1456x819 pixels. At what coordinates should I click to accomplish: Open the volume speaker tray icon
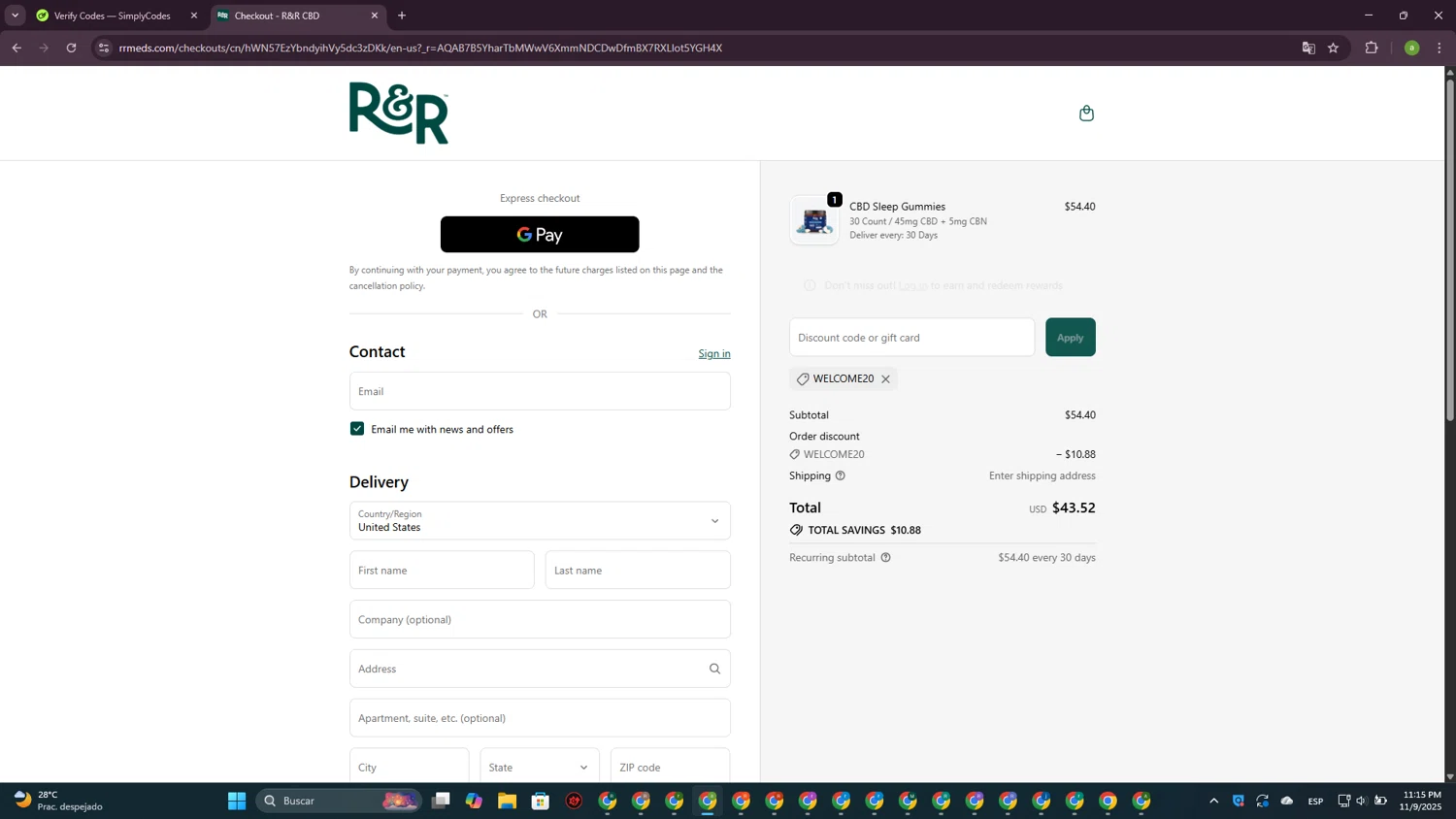(x=1361, y=801)
